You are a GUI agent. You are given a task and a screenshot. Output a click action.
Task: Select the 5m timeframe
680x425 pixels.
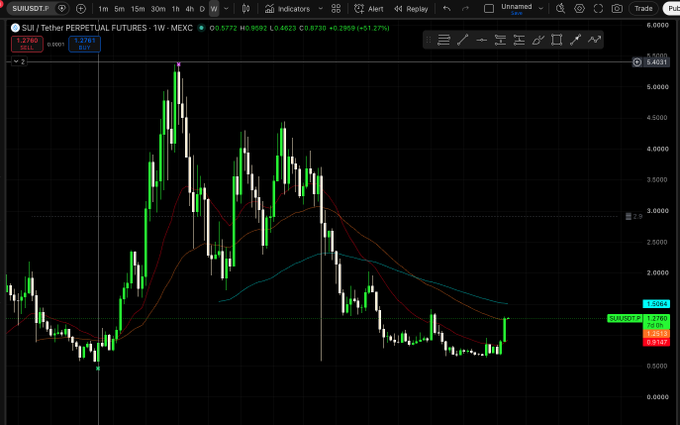[119, 9]
